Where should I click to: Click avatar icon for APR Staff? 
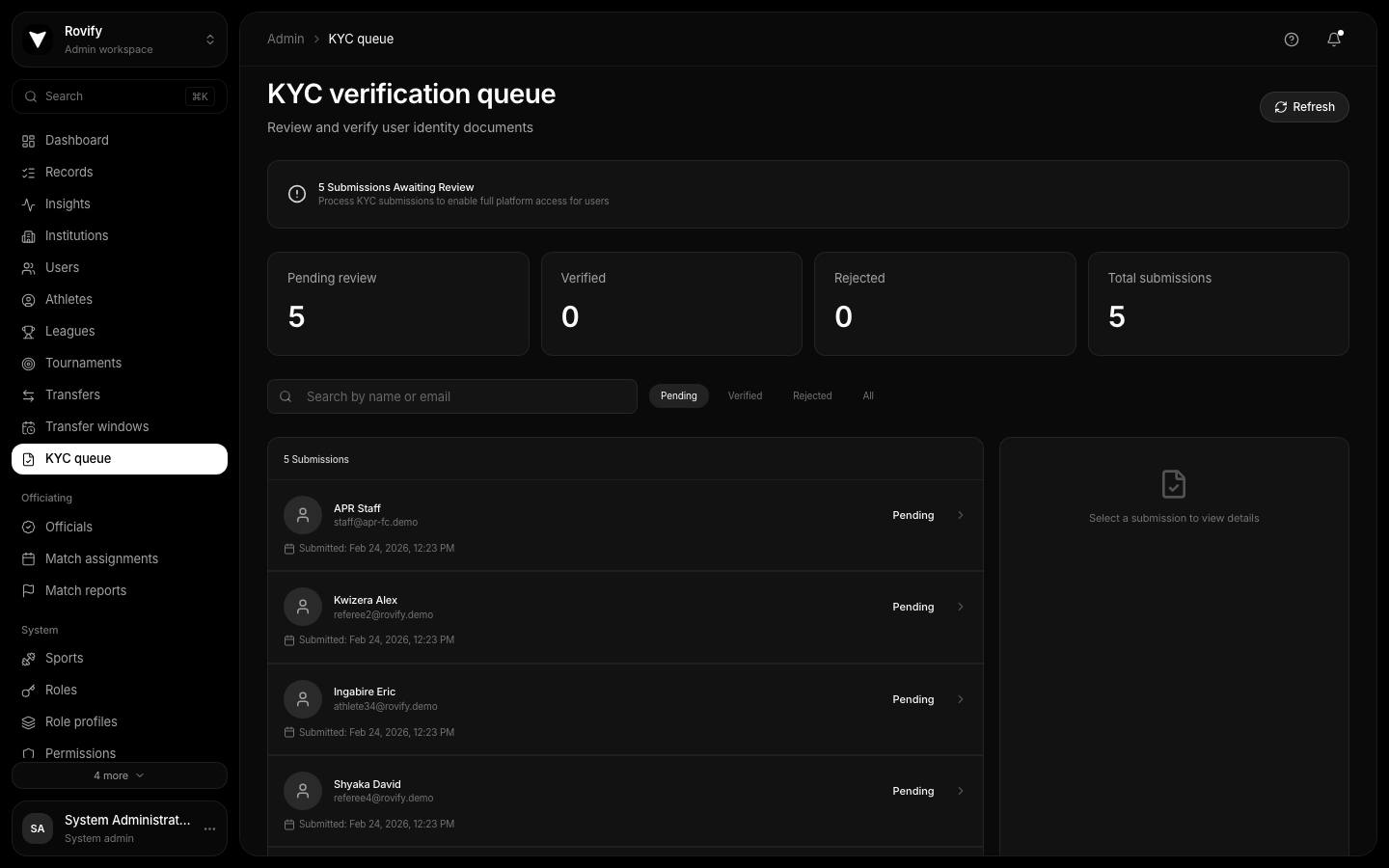(303, 515)
